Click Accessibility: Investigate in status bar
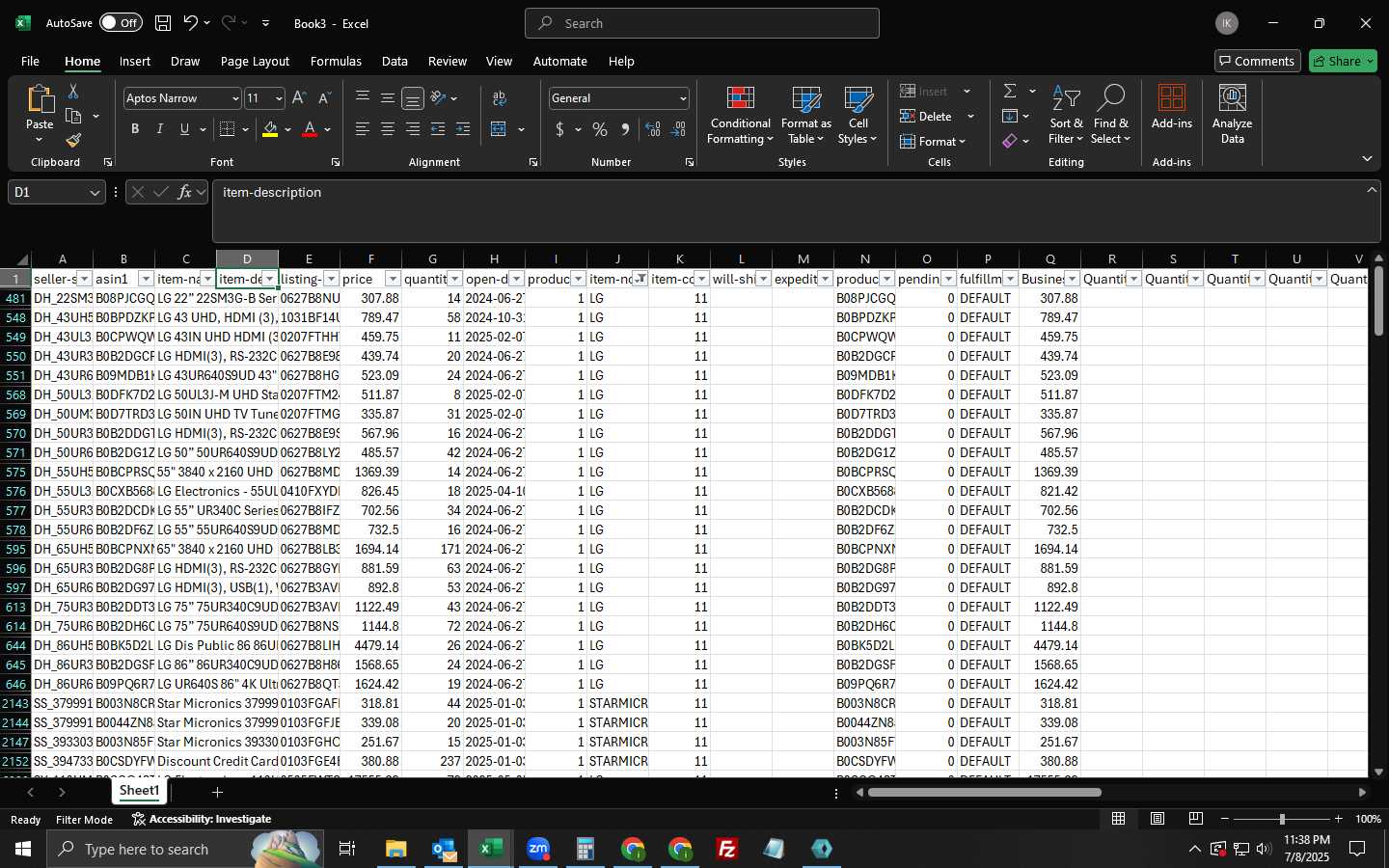Image resolution: width=1389 pixels, height=868 pixels. (202, 819)
